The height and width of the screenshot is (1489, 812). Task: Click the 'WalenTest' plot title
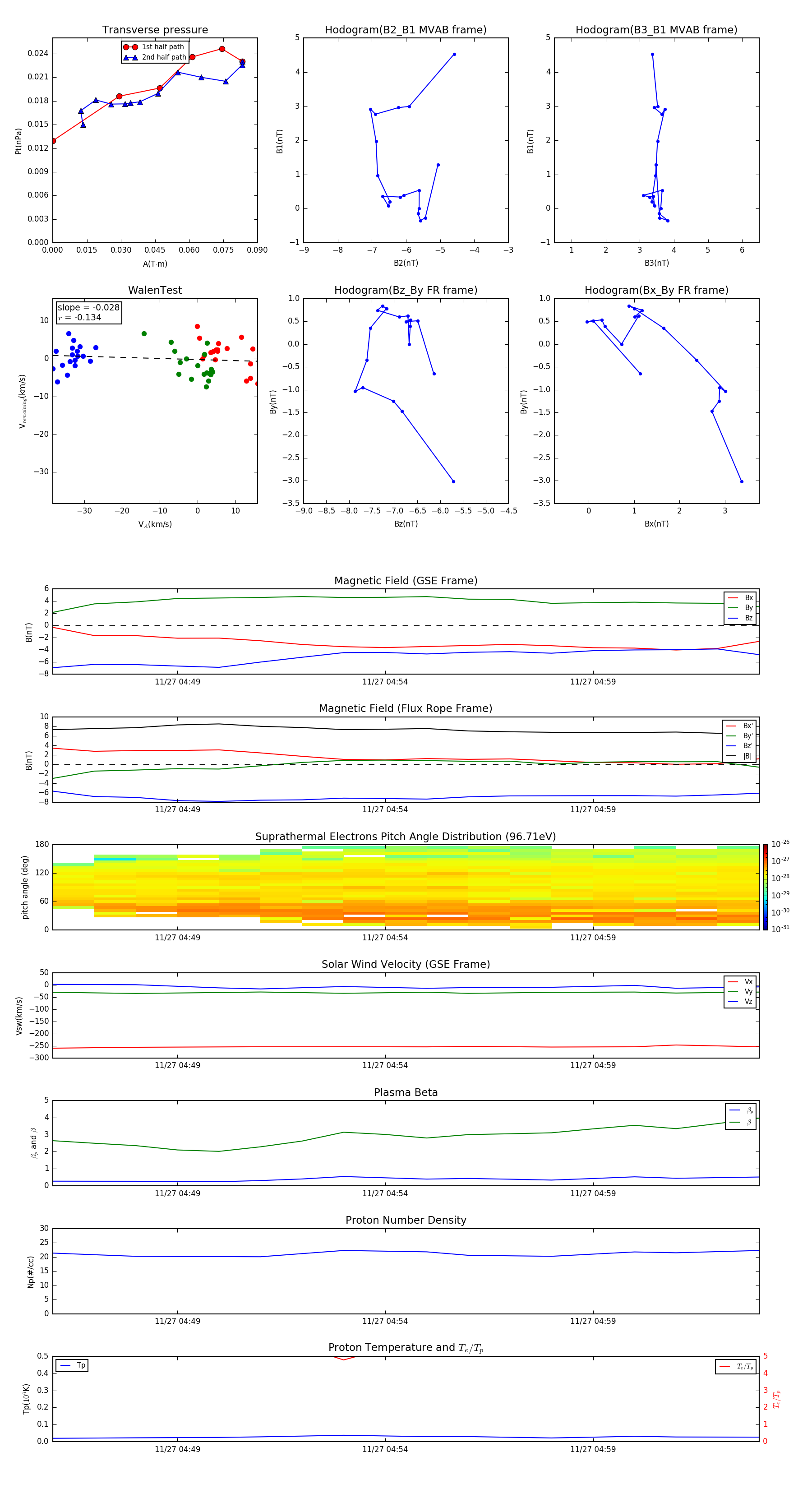coord(155,290)
